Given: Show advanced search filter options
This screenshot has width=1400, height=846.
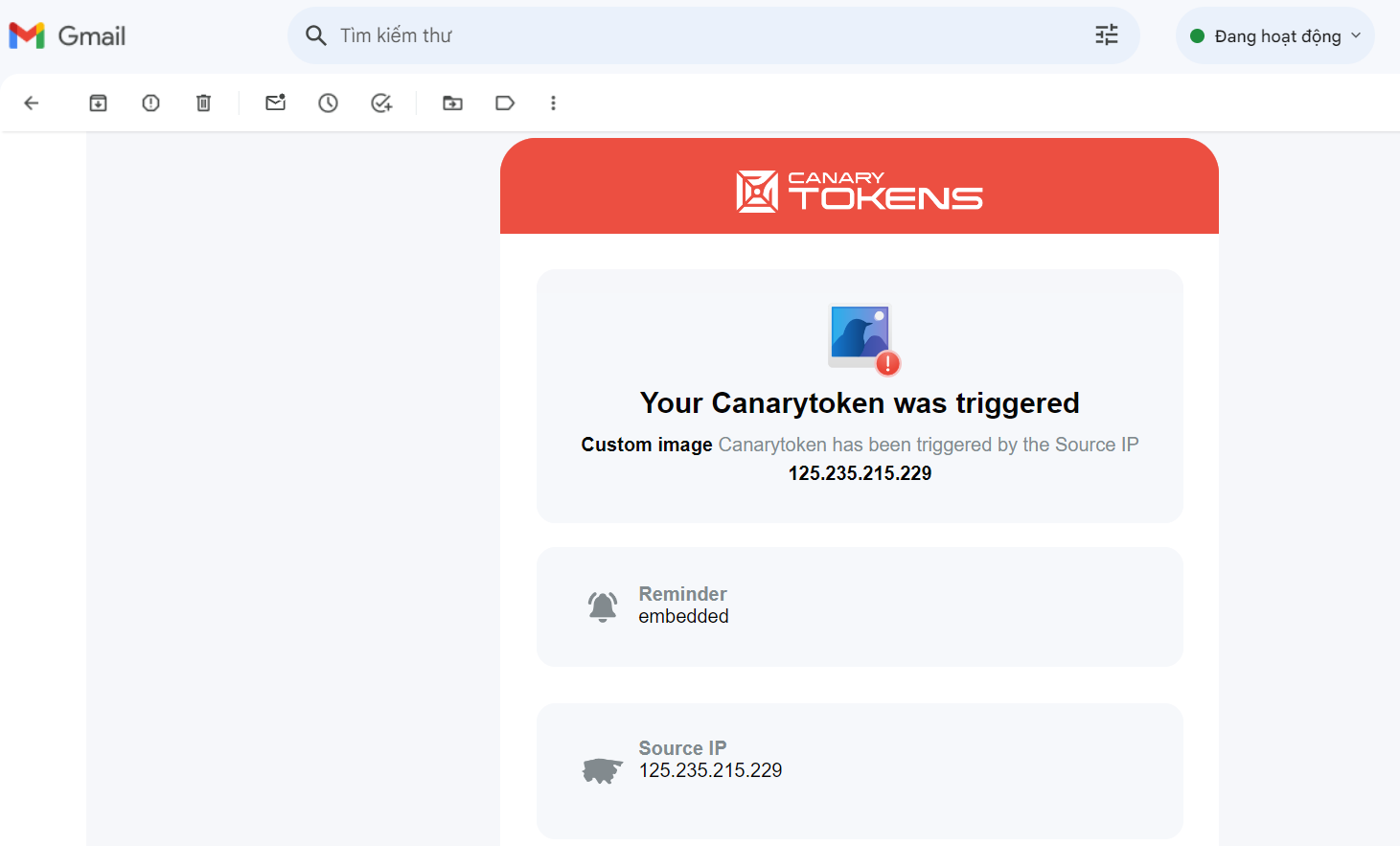Looking at the screenshot, I should click(x=1107, y=35).
